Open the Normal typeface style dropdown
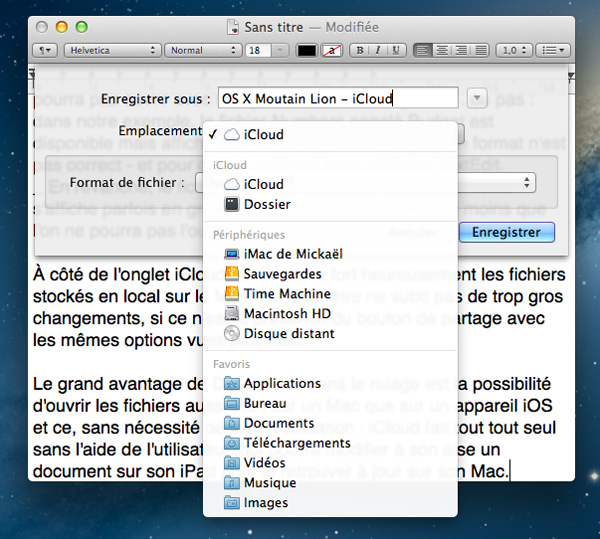Viewport: 600px width, 539px height. [x=203, y=50]
